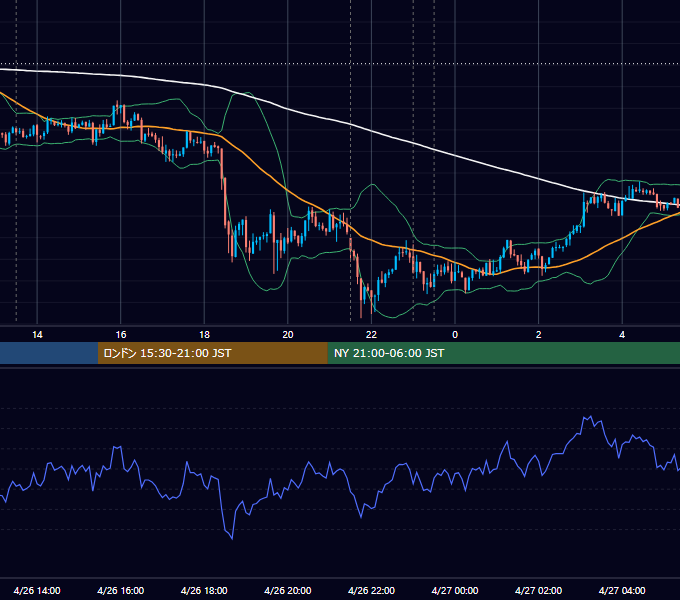680x600 pixels.
Task: Click the 4/27 04:00 date label
Action: [622, 590]
